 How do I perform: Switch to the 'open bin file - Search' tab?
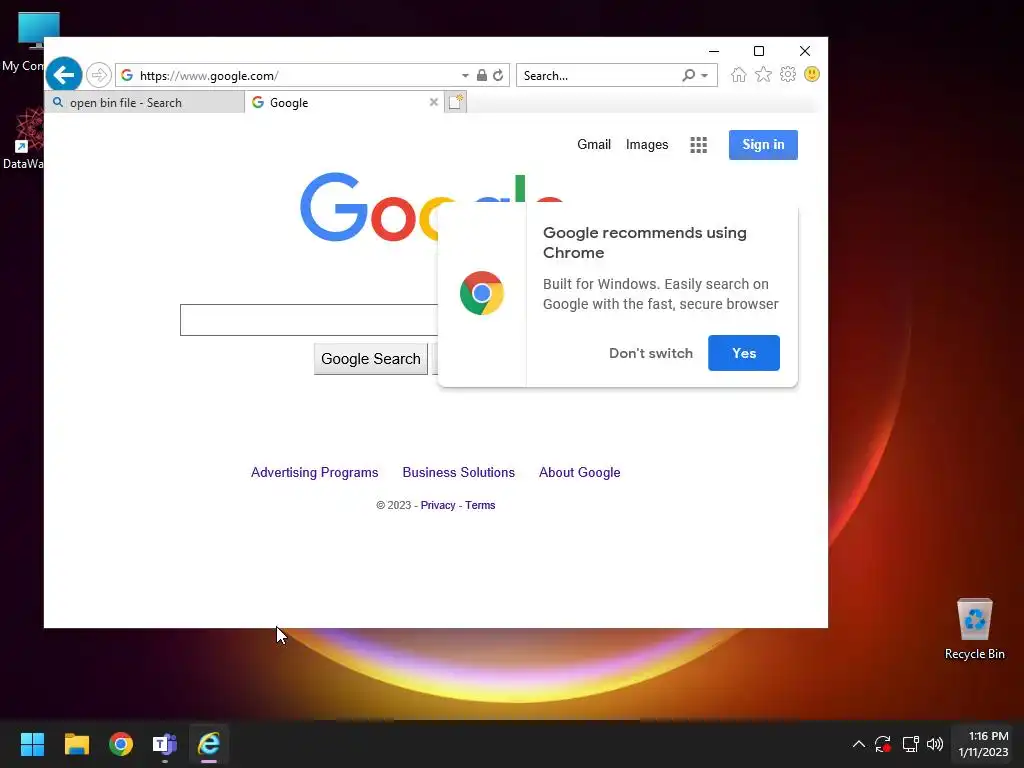click(145, 103)
